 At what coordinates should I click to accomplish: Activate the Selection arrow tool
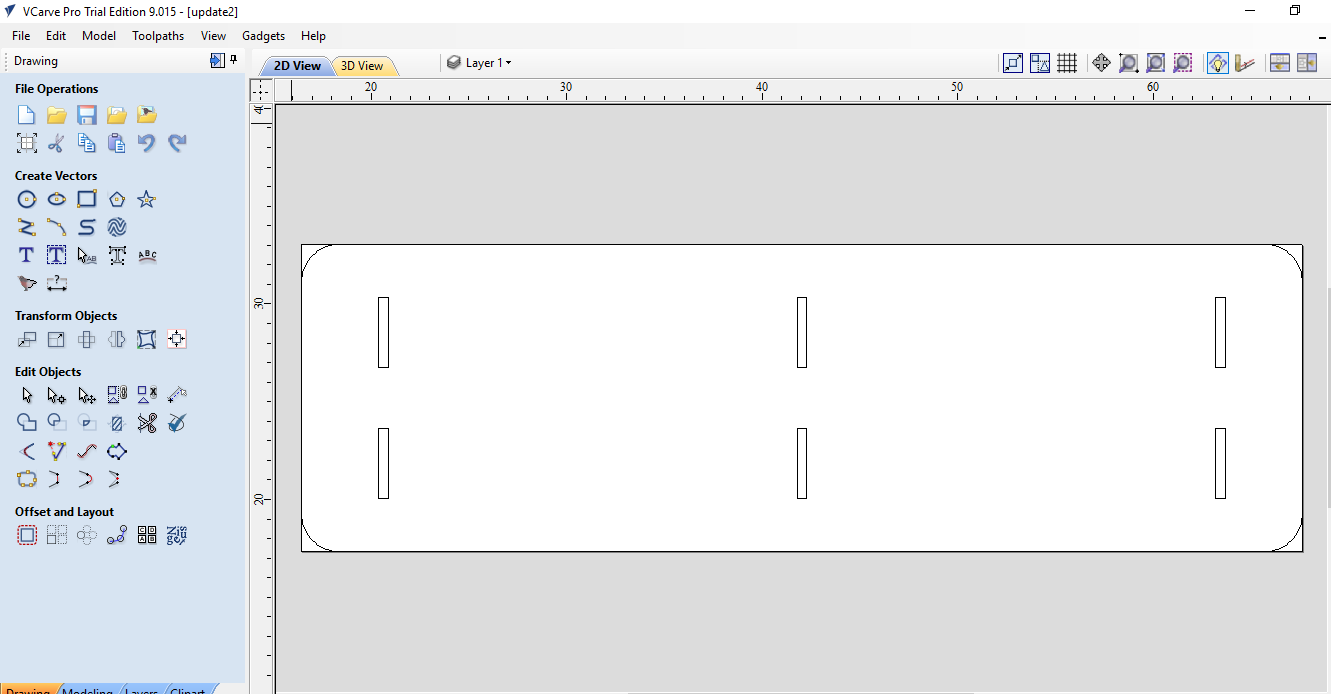27,395
